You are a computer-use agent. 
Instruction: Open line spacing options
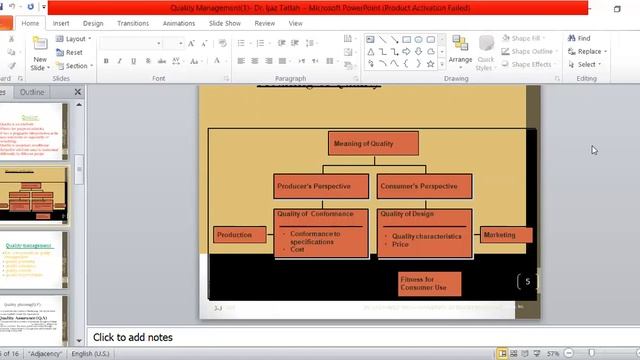[311, 43]
